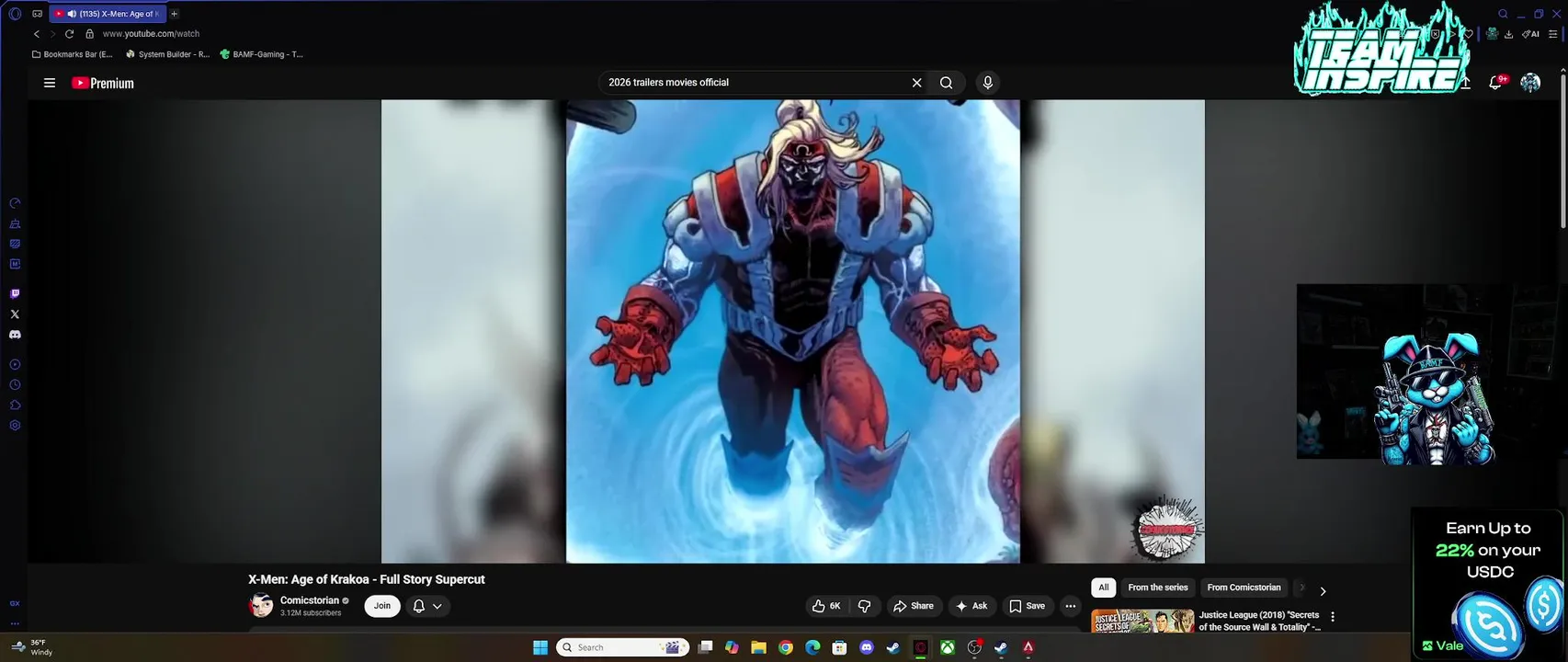Open GX Corner gamepad icon
1568x662 pixels.
pyautogui.click(x=37, y=14)
